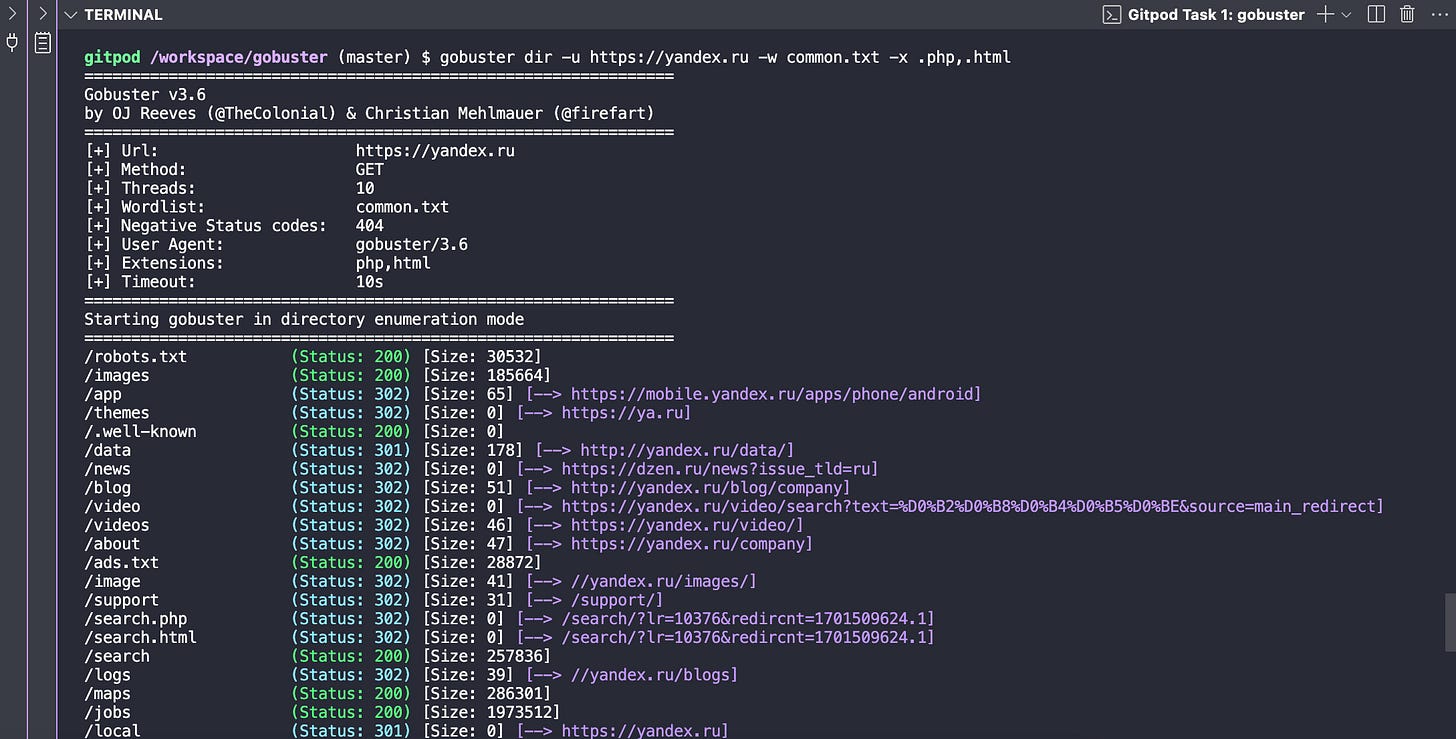Click the //yandex.ru/blogs] redirect text
The image size is (1456, 739).
(655, 675)
